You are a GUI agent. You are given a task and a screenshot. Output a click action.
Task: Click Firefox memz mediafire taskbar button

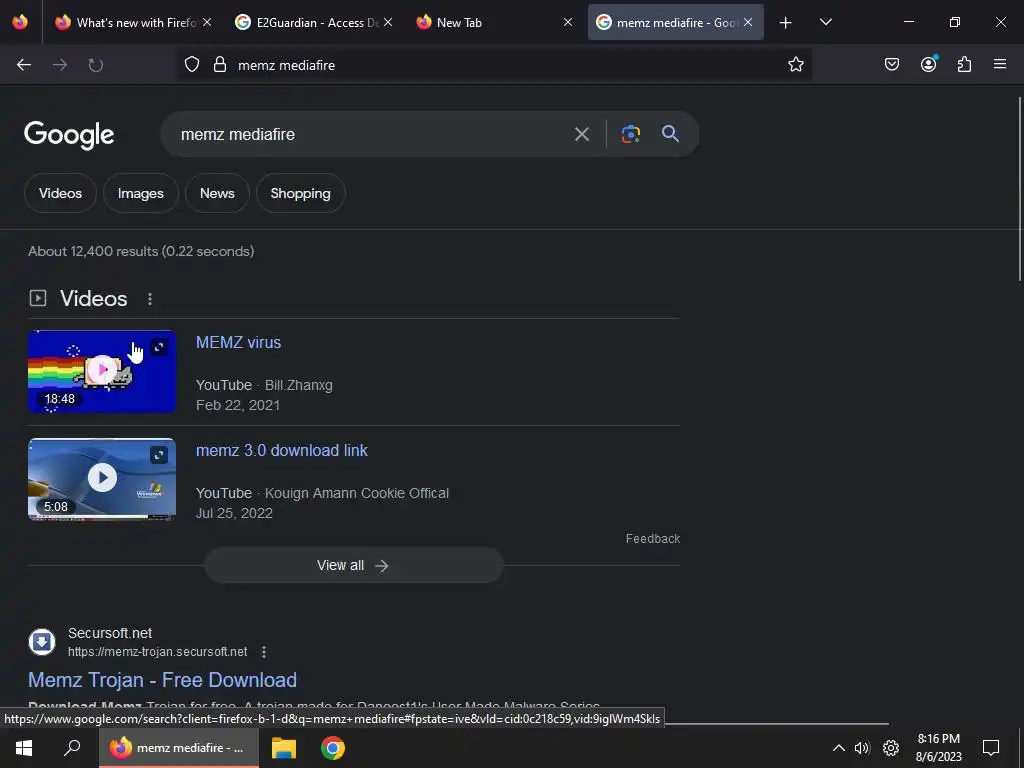click(x=179, y=748)
